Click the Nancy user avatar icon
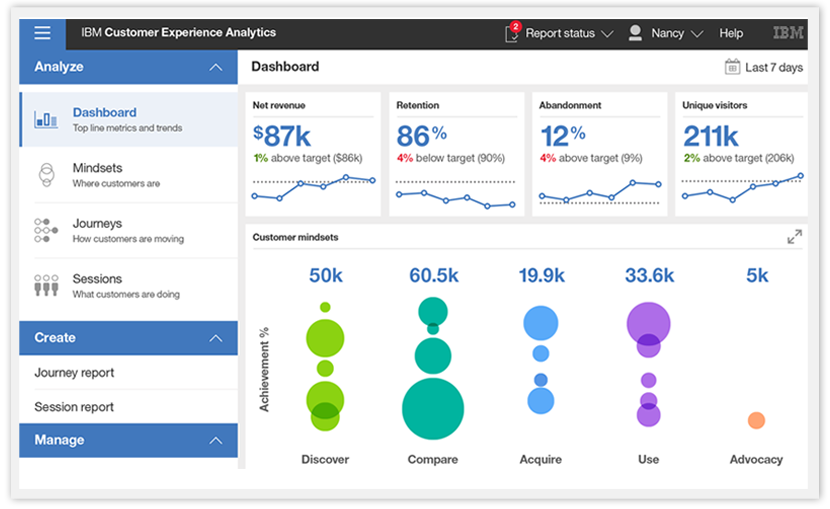The width and height of the screenshot is (830, 509). [635, 33]
